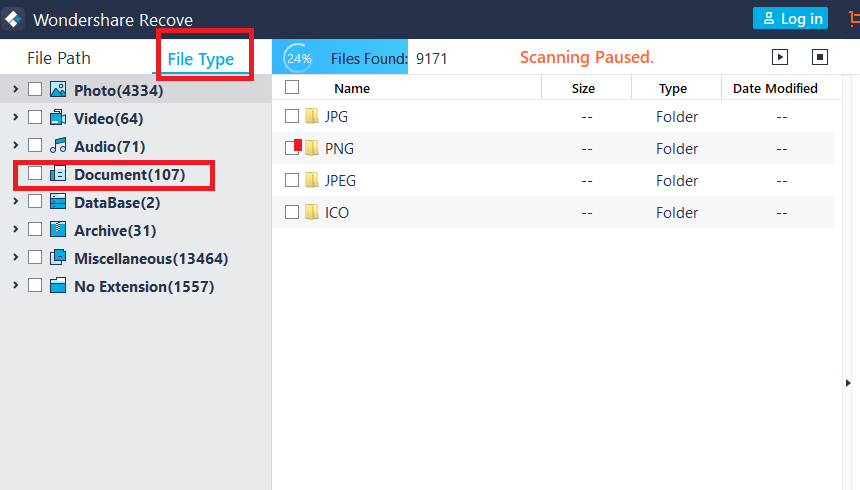Screen dimensions: 860x490
Task: Expand the Archive(31) tree node
Action: pos(15,229)
